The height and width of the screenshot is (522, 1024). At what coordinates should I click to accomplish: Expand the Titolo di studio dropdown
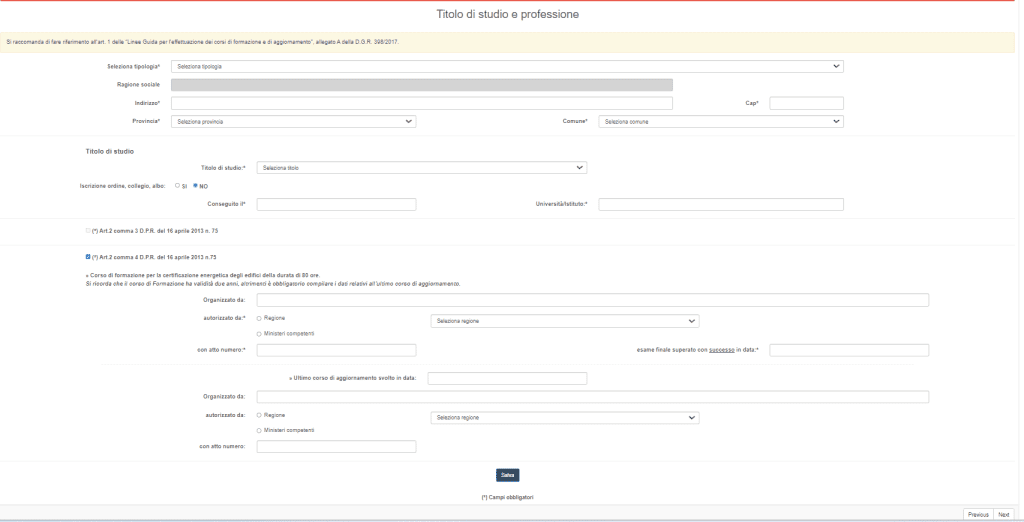[421, 168]
